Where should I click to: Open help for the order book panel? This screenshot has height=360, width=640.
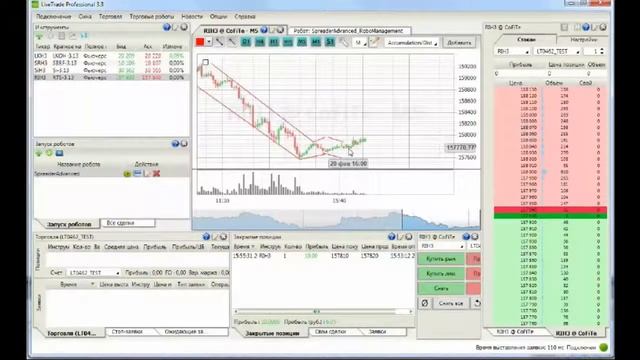point(586,27)
